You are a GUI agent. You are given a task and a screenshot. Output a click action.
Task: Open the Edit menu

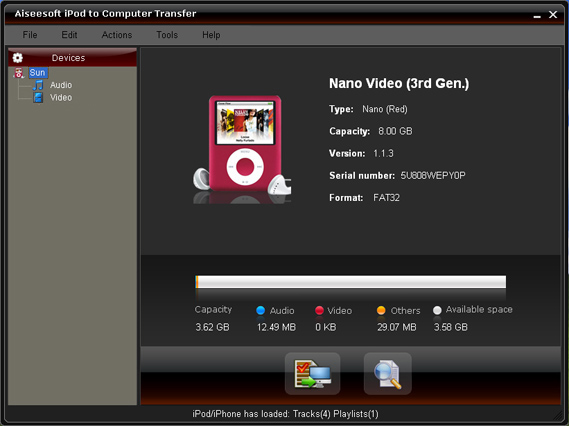point(69,35)
